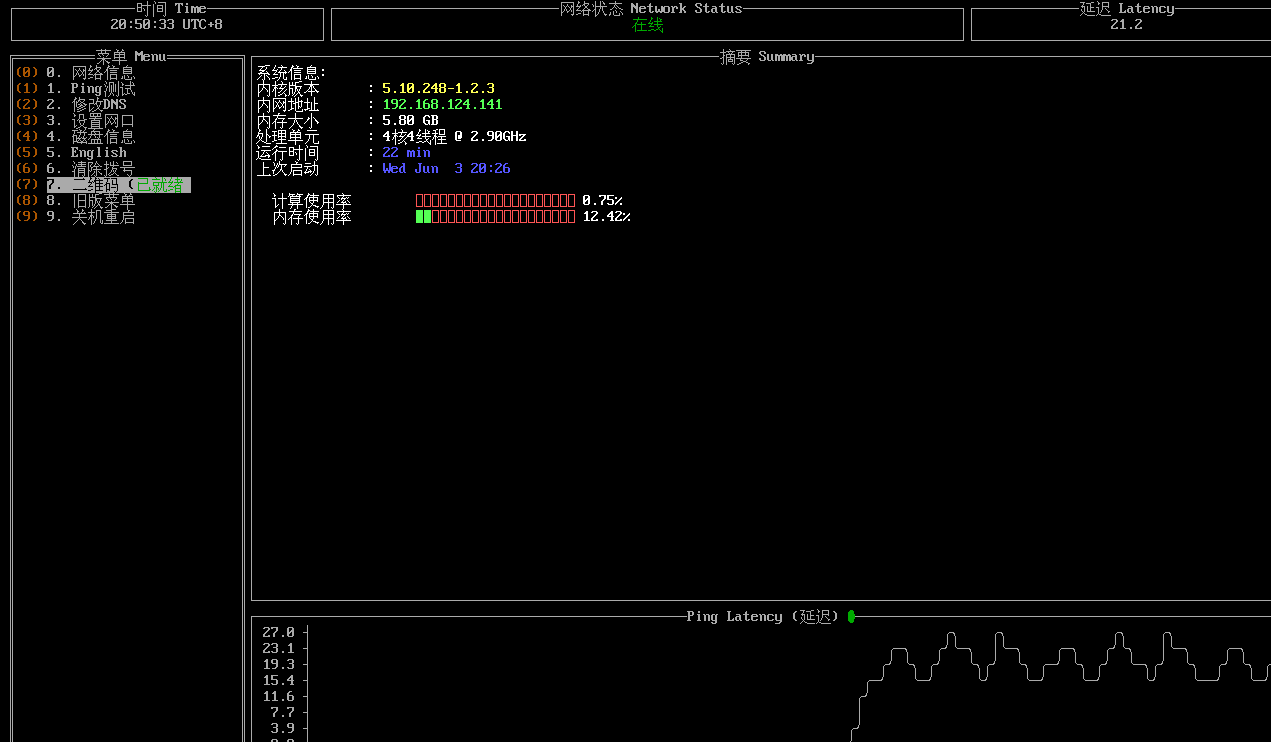Select menu item 9 关机重启
This screenshot has width=1271, height=742.
[90, 216]
